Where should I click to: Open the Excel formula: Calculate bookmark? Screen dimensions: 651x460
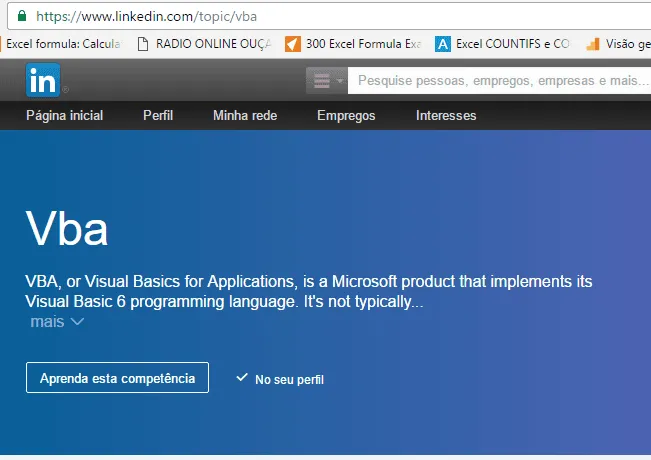click(62, 44)
